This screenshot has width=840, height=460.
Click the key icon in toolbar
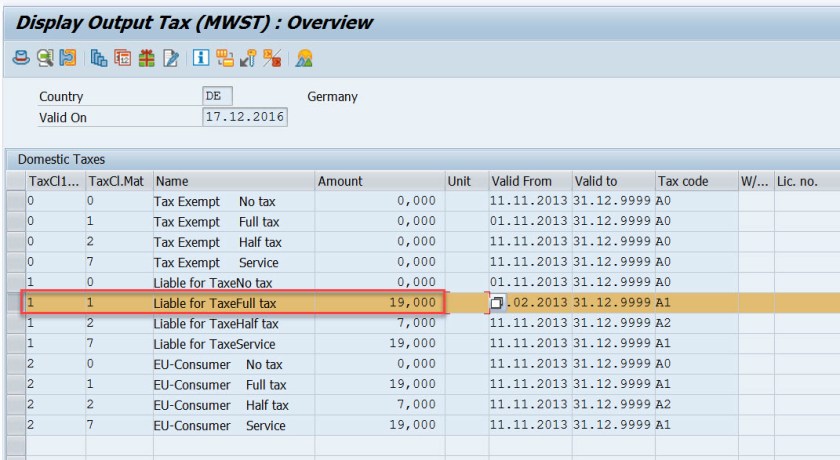click(x=247, y=59)
